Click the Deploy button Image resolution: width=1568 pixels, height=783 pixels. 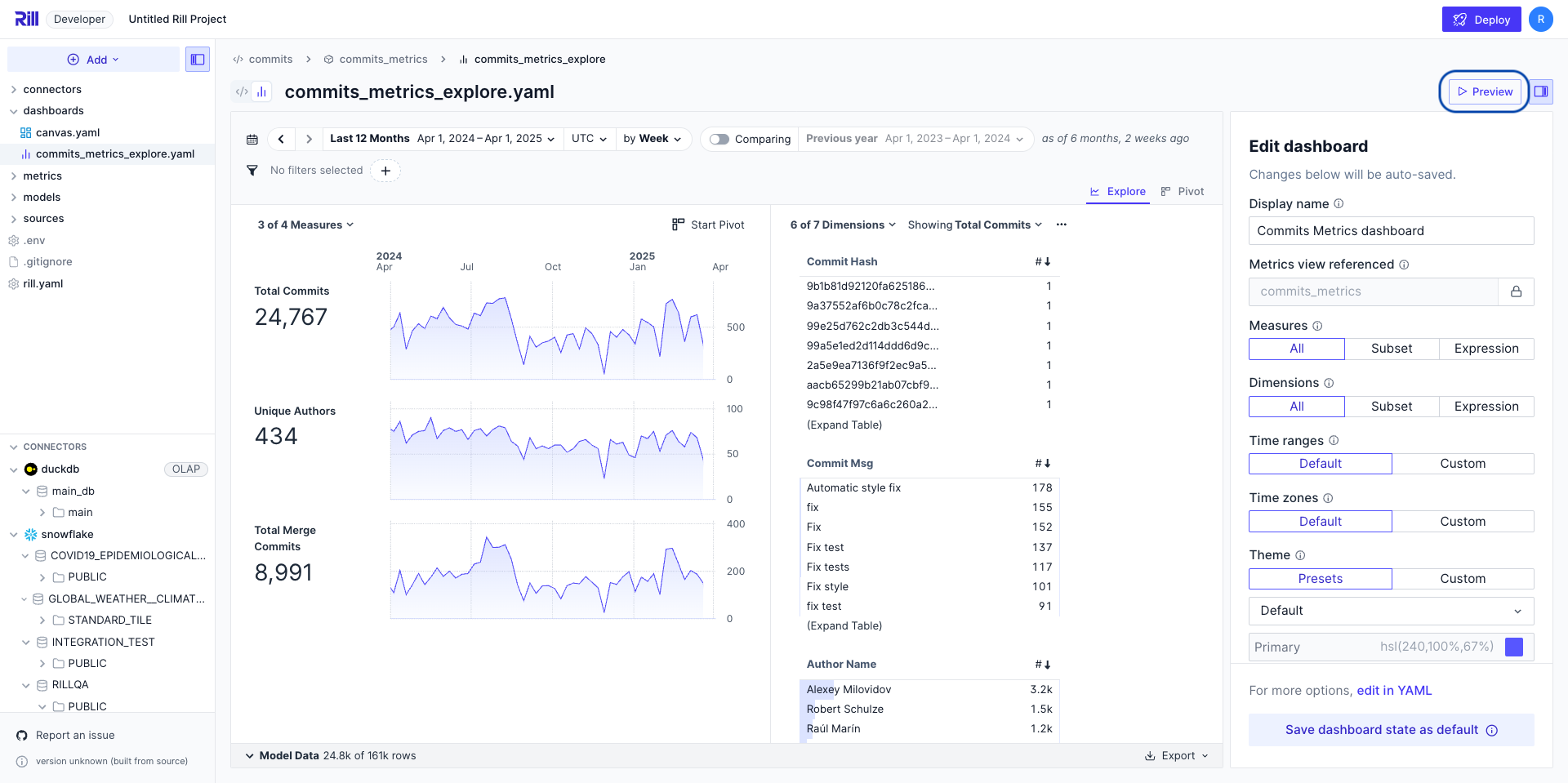click(1481, 20)
